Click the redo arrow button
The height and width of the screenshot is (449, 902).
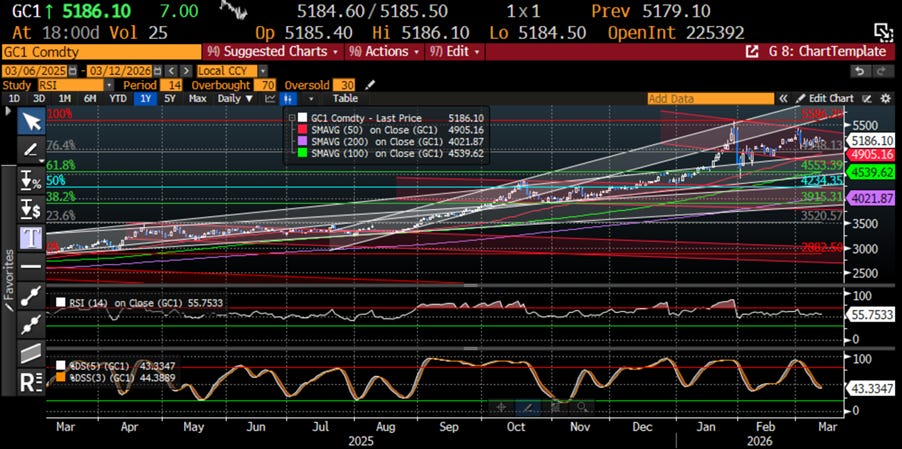(881, 71)
